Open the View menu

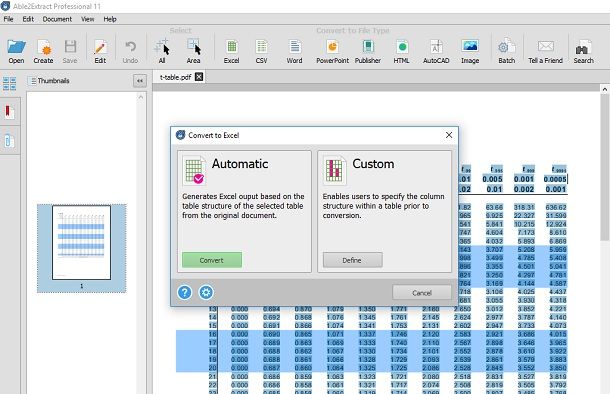88,19
